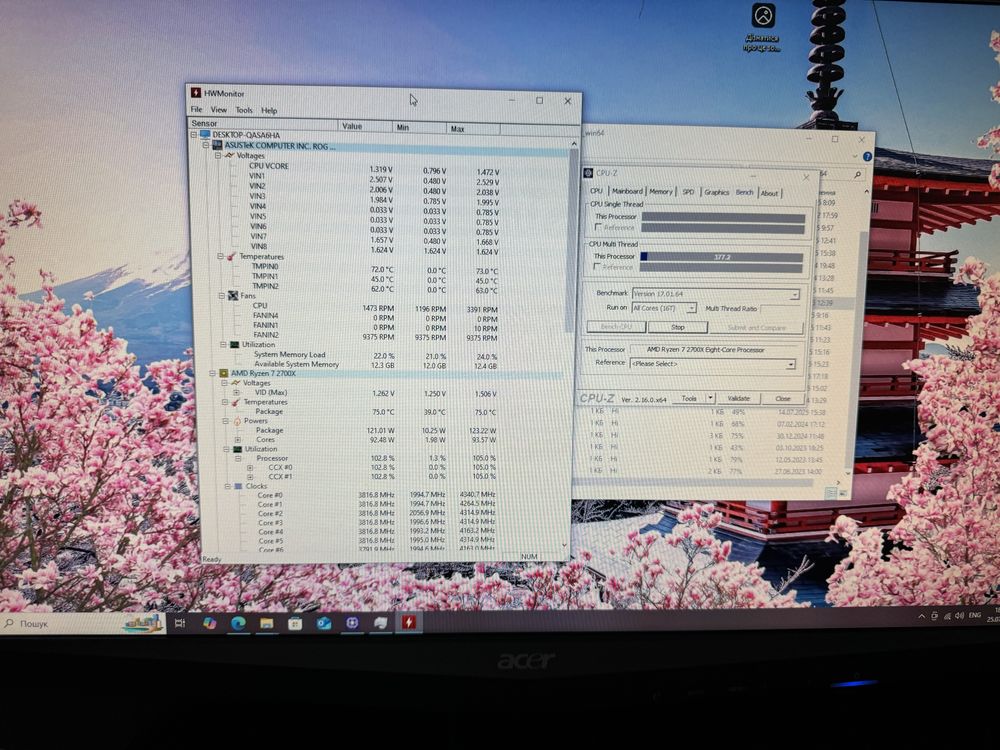Switch to details view icon in Explorer window
Image resolution: width=1000 pixels, height=750 pixels.
point(831,493)
